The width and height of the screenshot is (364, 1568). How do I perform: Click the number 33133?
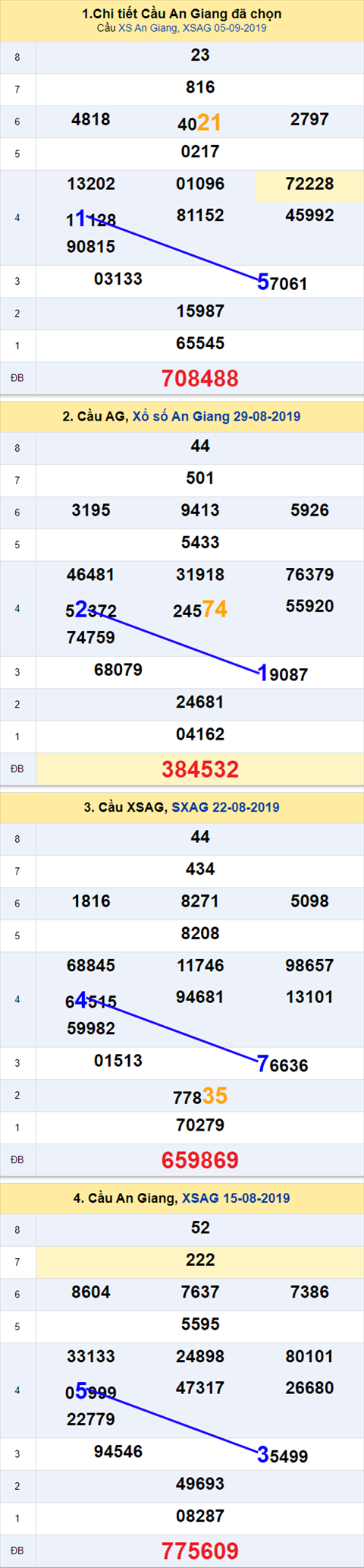91,1356
